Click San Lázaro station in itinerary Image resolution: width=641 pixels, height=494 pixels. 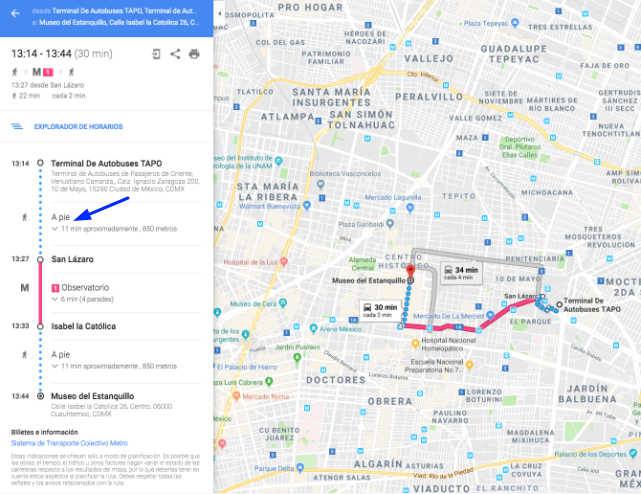click(72, 259)
